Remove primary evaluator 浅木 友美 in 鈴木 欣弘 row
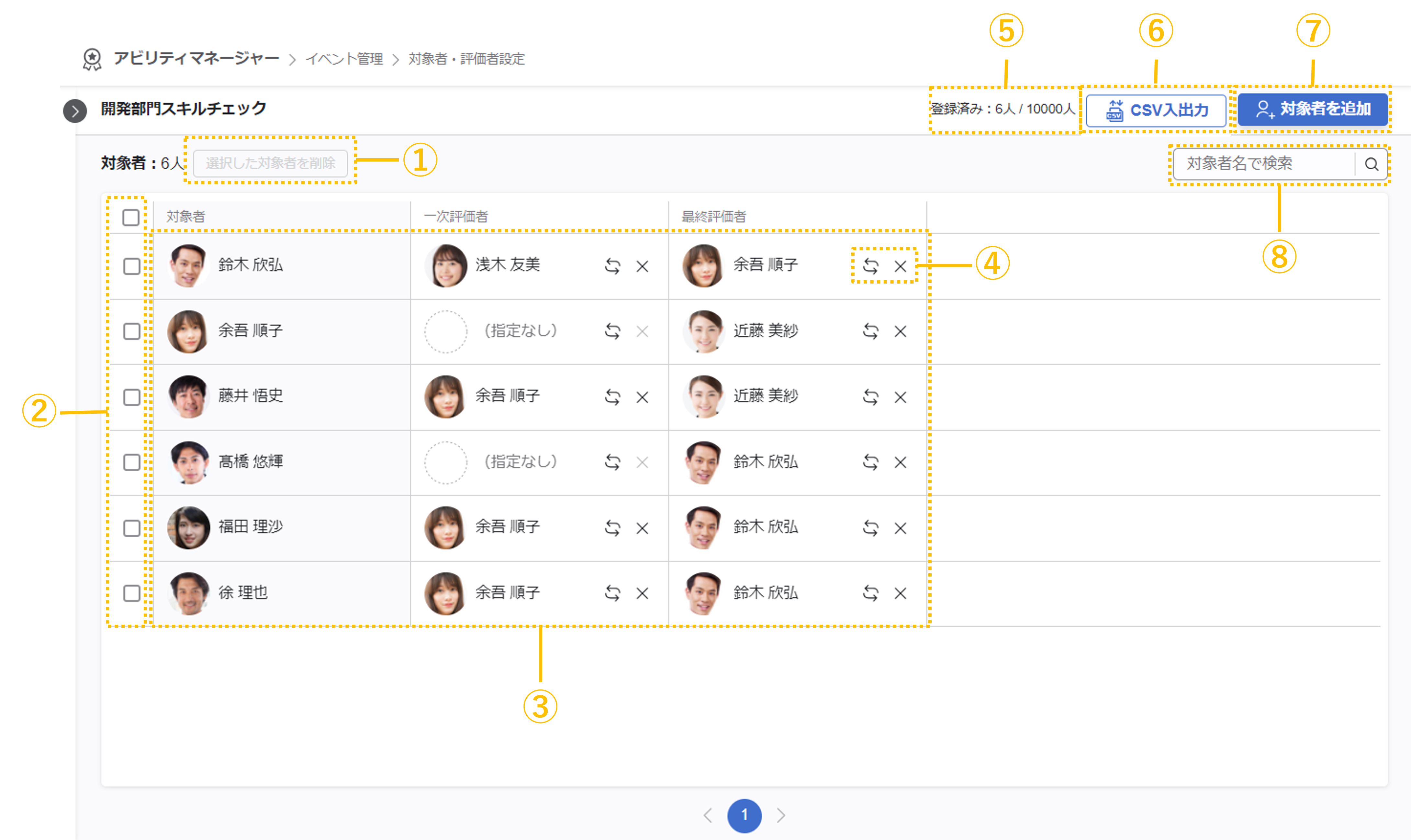1411x840 pixels. [x=642, y=266]
